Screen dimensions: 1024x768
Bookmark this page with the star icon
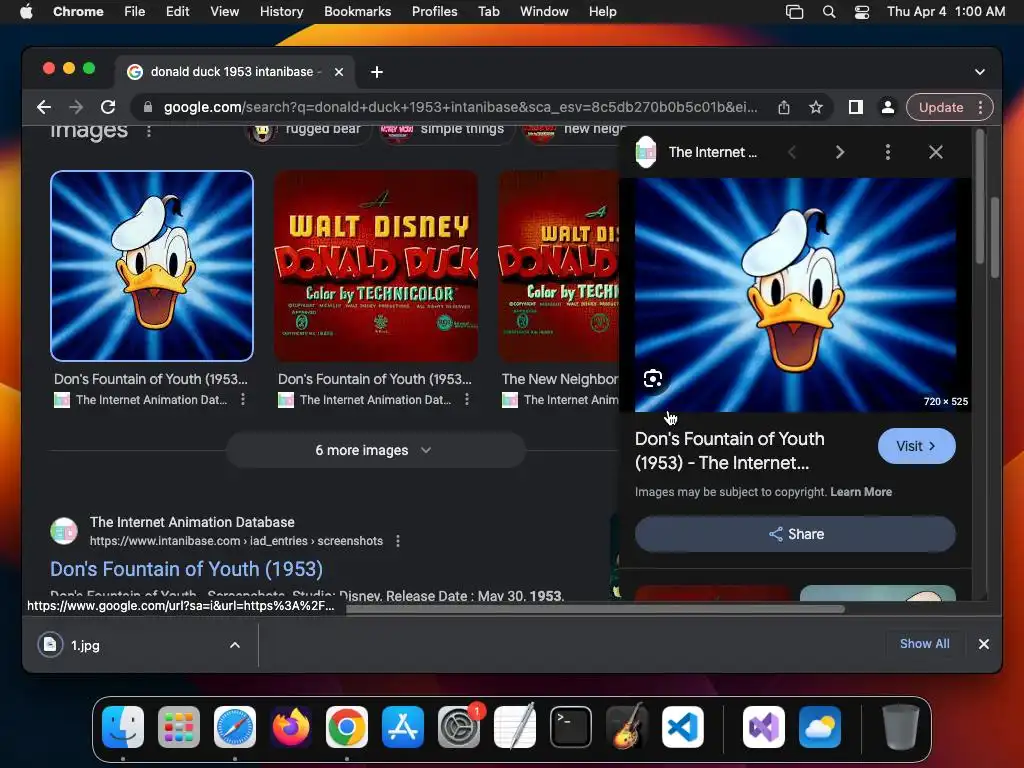point(816,107)
